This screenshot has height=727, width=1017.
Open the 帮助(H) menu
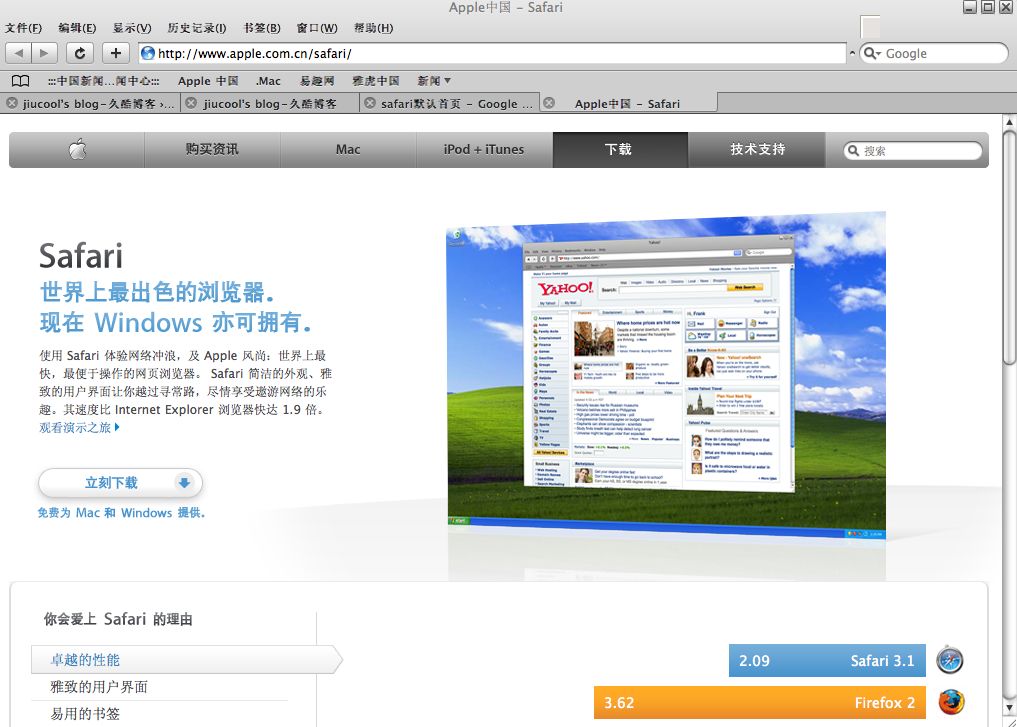pos(374,28)
